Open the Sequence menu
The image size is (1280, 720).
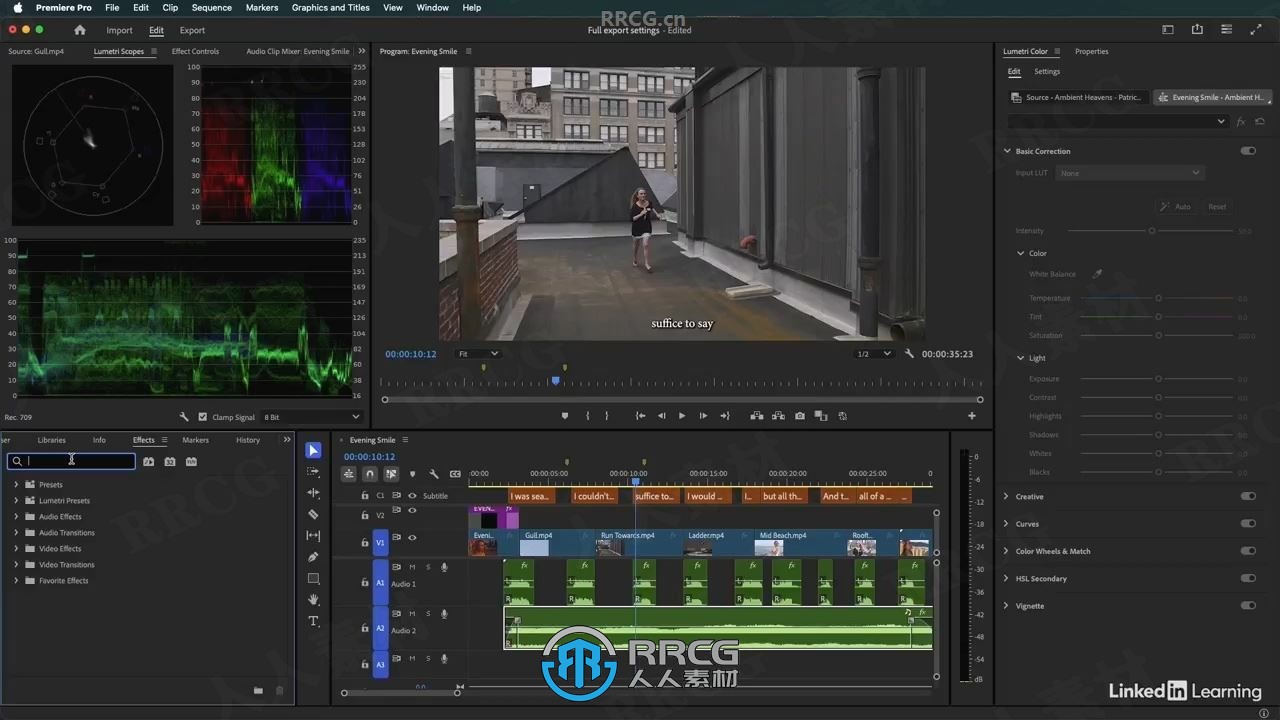coord(211,7)
